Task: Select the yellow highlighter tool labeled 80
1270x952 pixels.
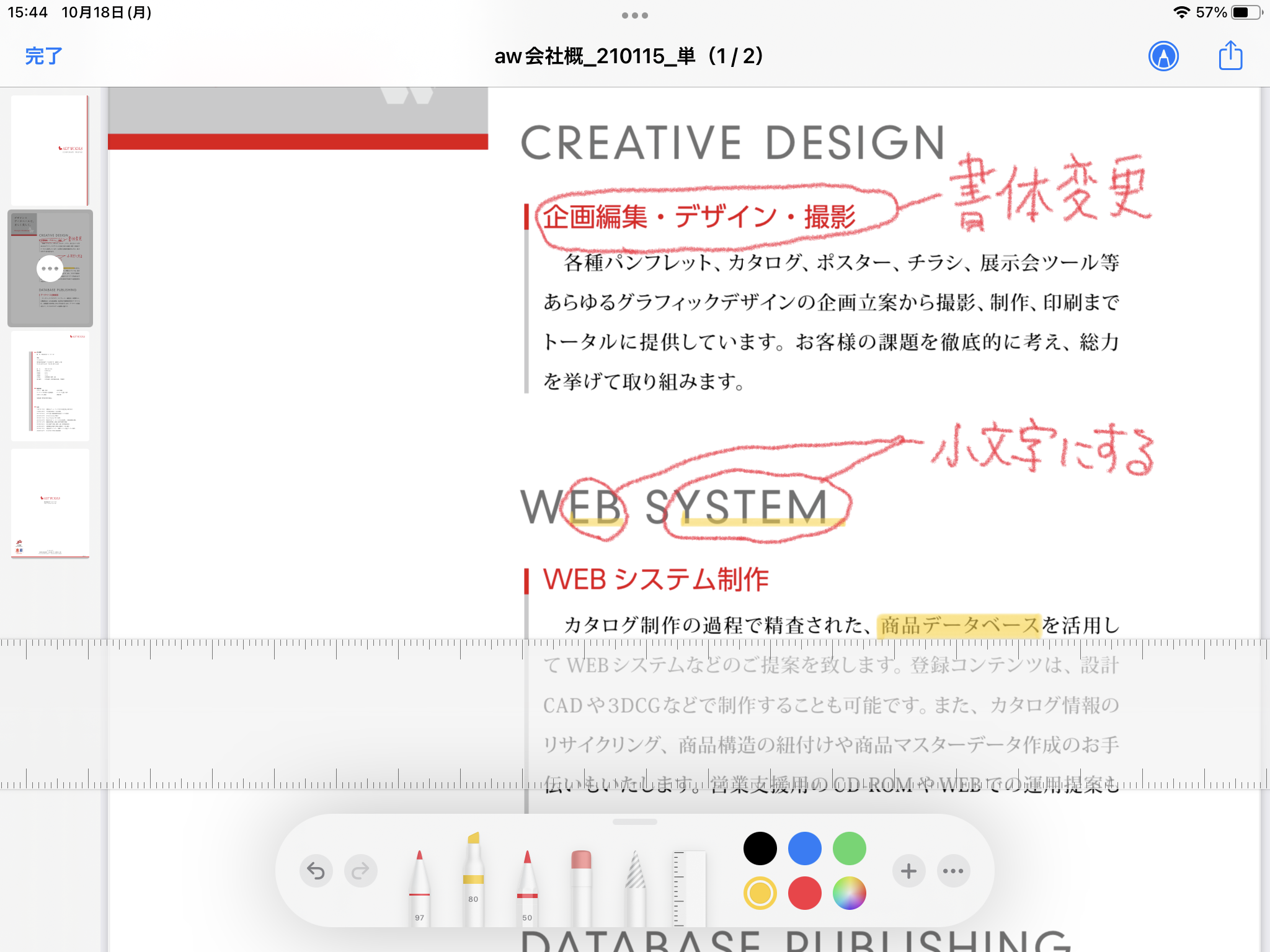Action: [x=473, y=879]
